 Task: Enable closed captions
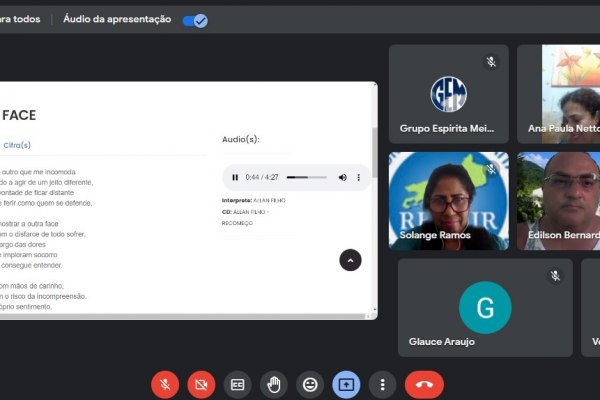pyautogui.click(x=237, y=384)
